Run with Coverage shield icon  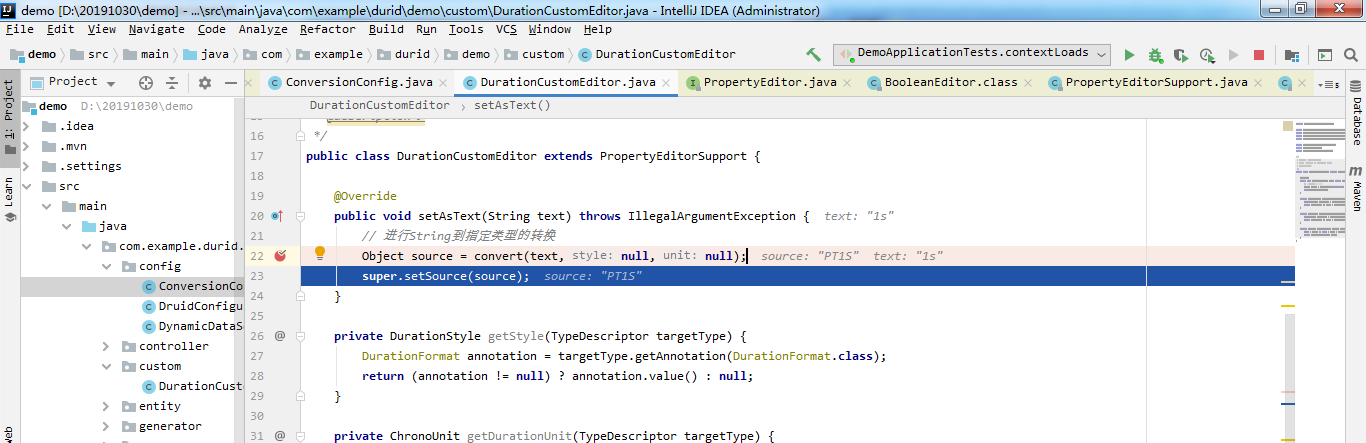click(1181, 55)
